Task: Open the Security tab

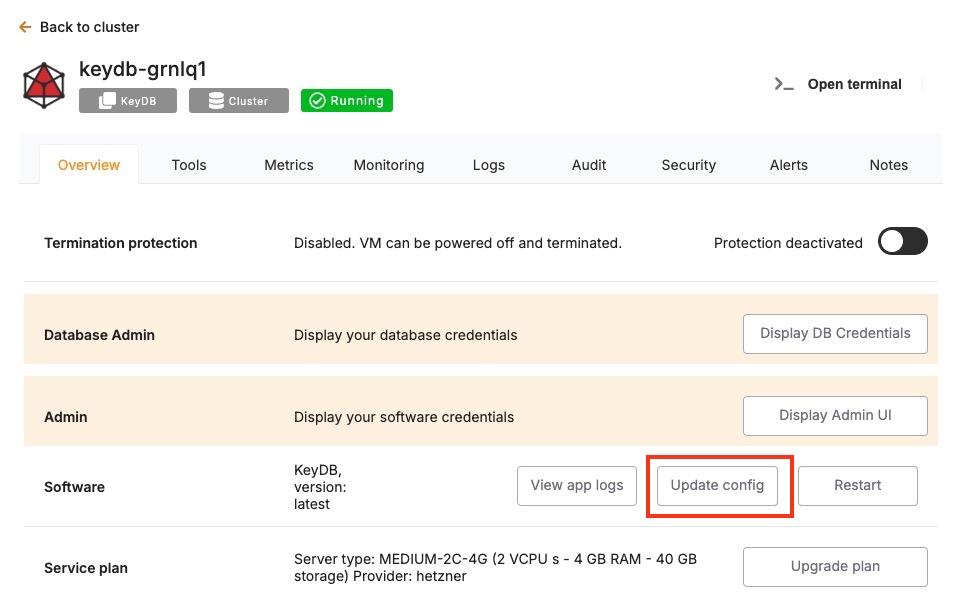Action: (x=688, y=165)
